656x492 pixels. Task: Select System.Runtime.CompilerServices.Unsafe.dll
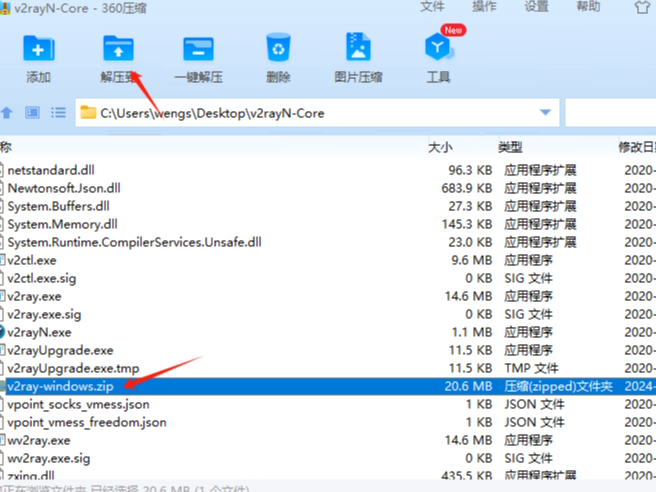134,242
